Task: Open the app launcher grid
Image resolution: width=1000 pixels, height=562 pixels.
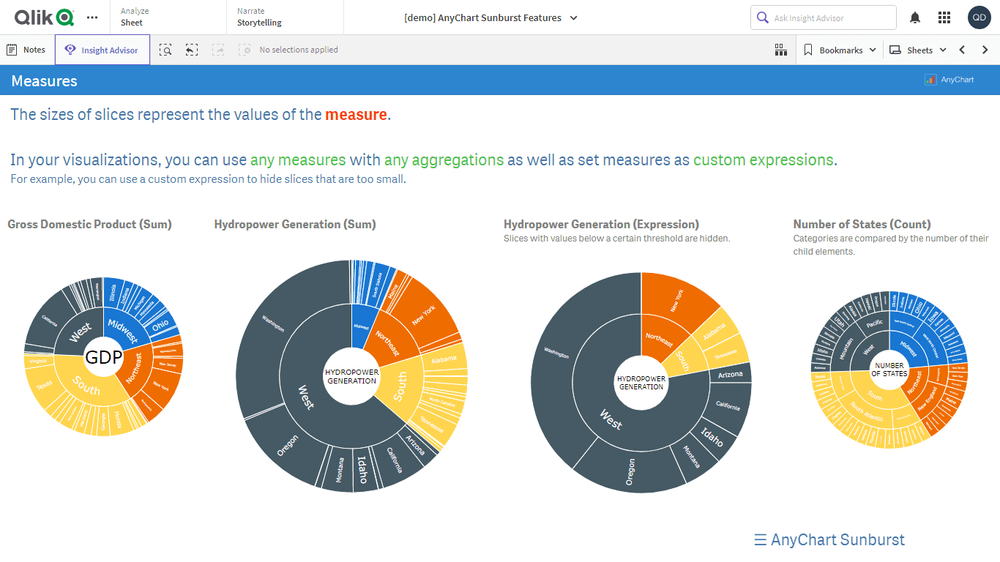Action: (x=944, y=17)
